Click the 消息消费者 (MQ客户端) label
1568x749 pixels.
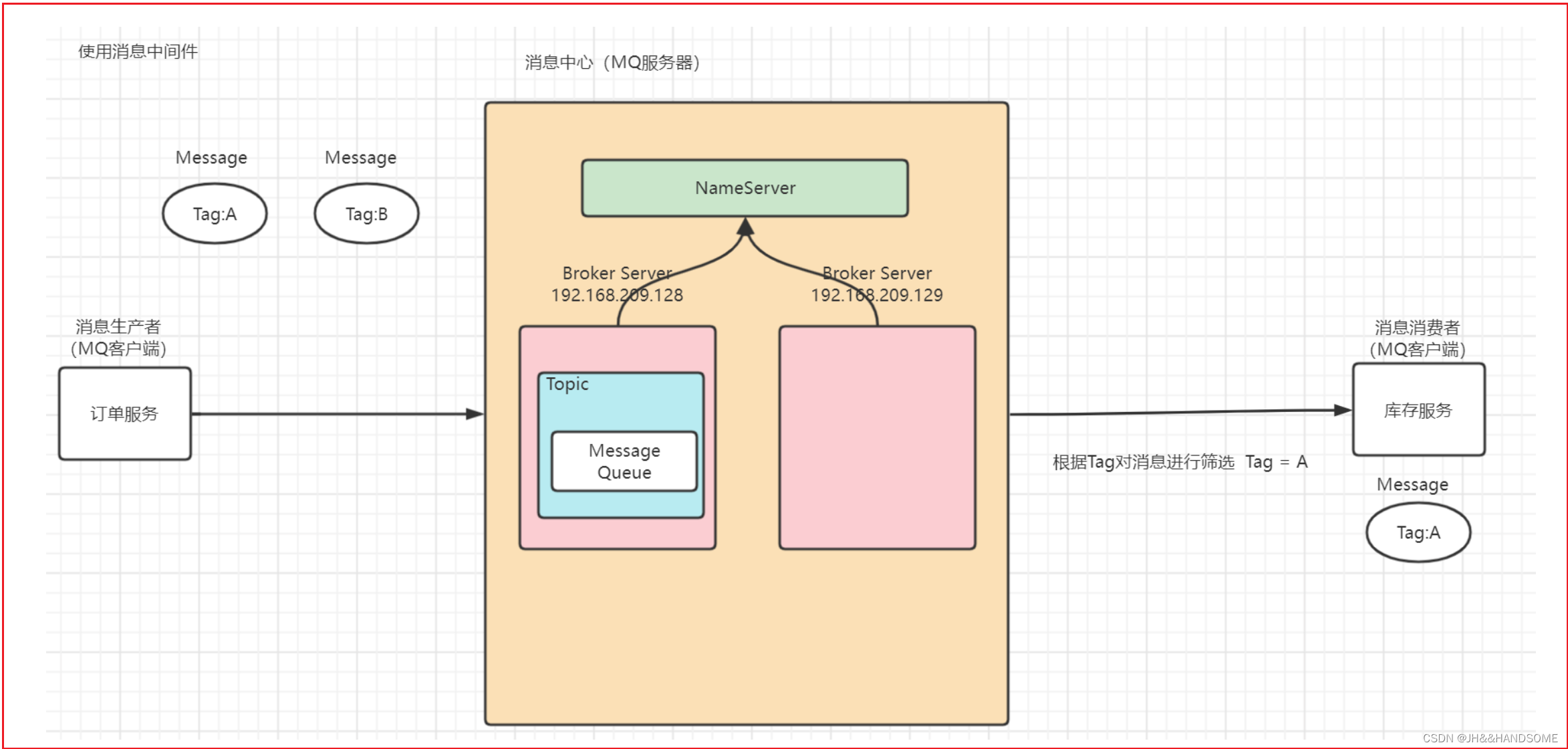tap(1418, 338)
